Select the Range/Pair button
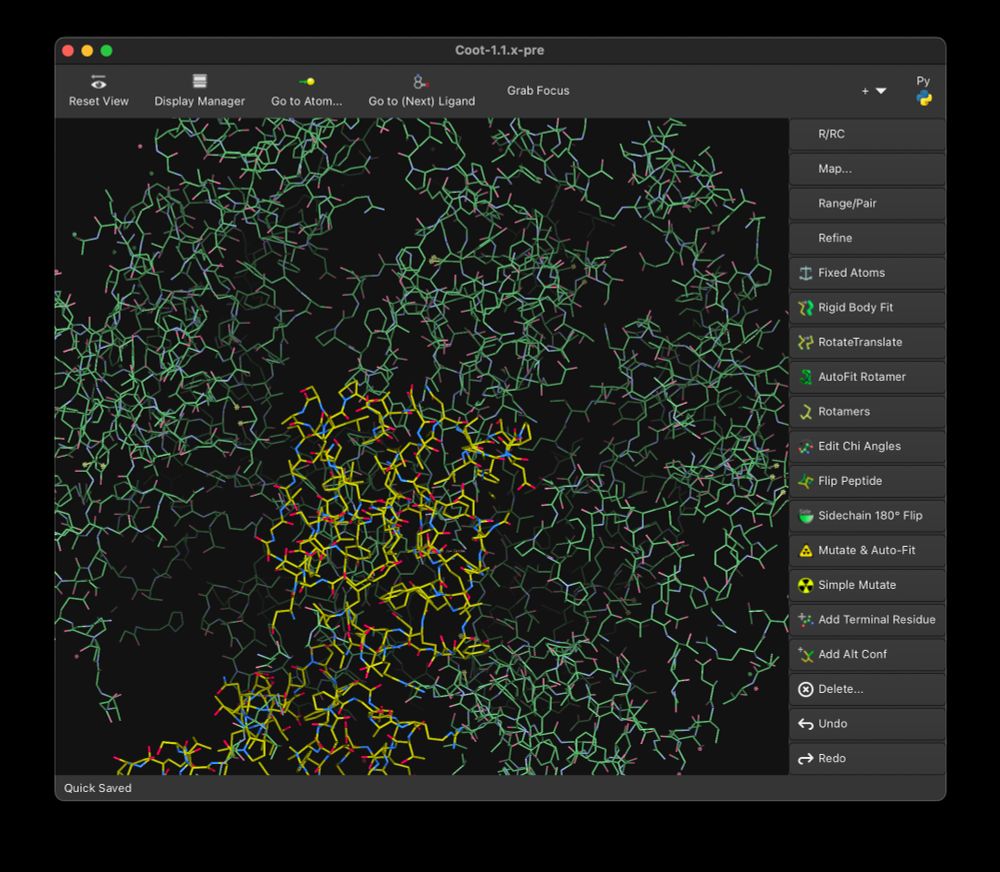The width and height of the screenshot is (1000, 872). [867, 203]
